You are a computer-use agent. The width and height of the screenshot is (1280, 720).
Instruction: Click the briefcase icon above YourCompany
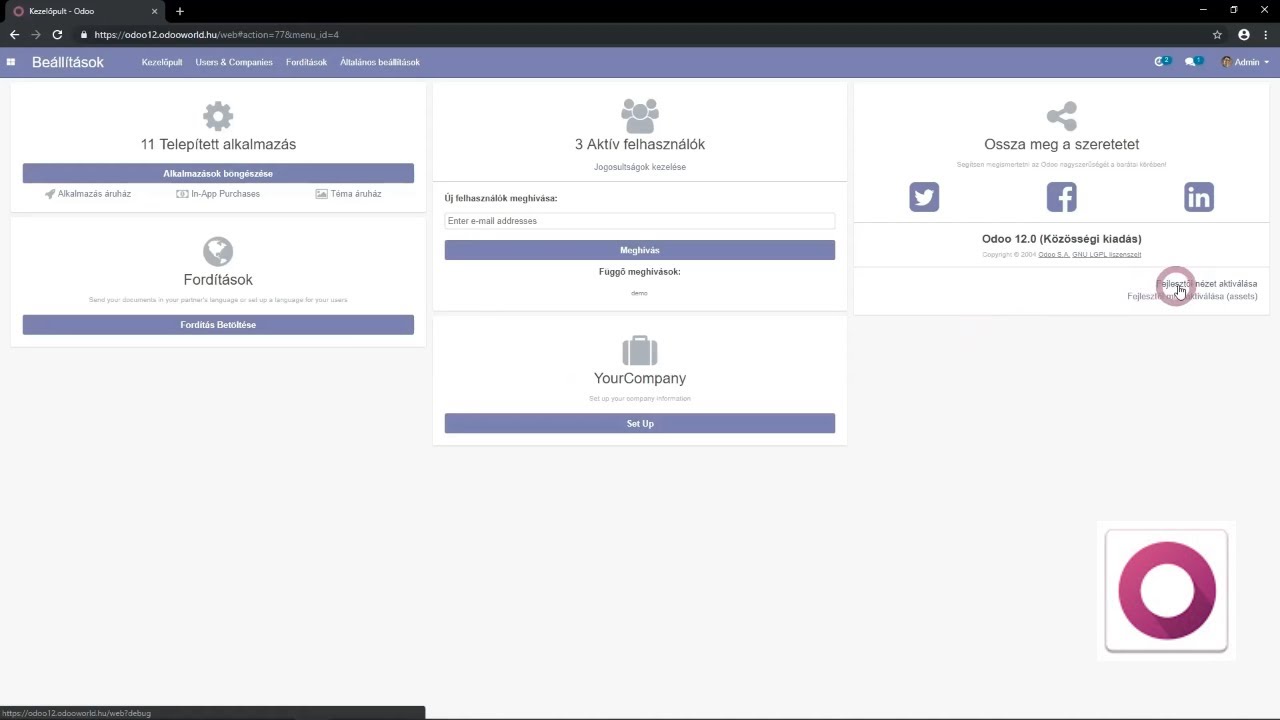(640, 350)
